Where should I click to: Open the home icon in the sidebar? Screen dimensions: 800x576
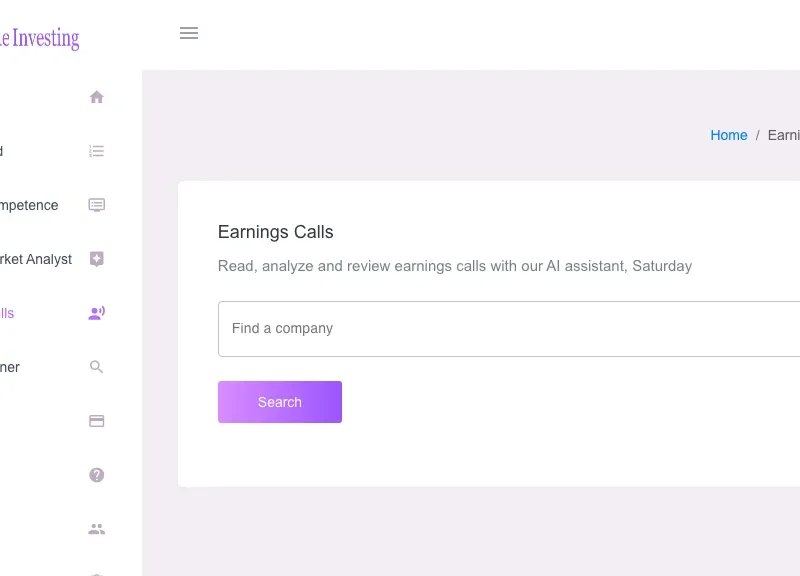pyautogui.click(x=96, y=97)
